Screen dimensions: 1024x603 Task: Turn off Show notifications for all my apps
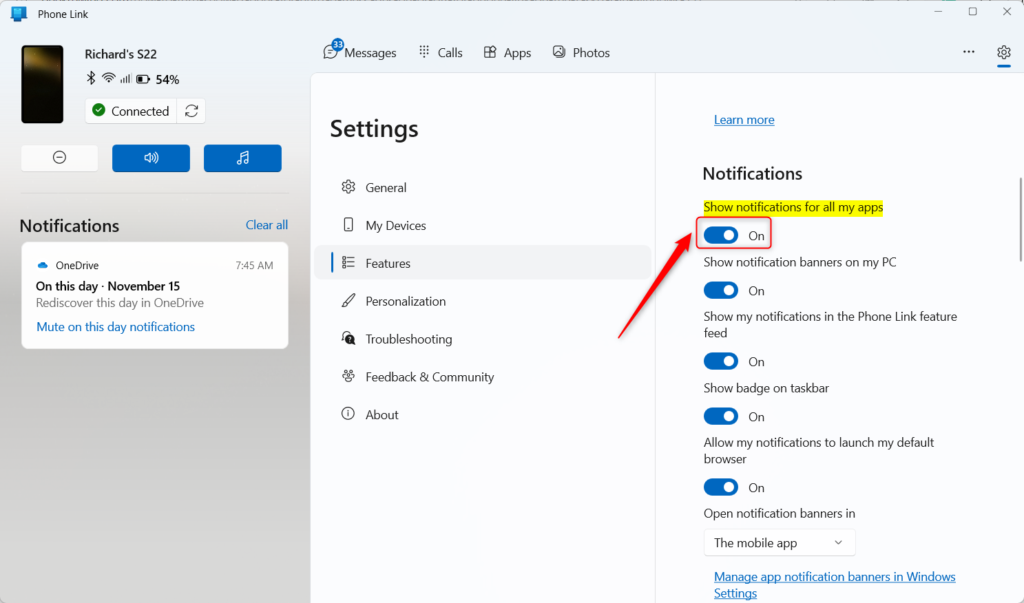(721, 235)
